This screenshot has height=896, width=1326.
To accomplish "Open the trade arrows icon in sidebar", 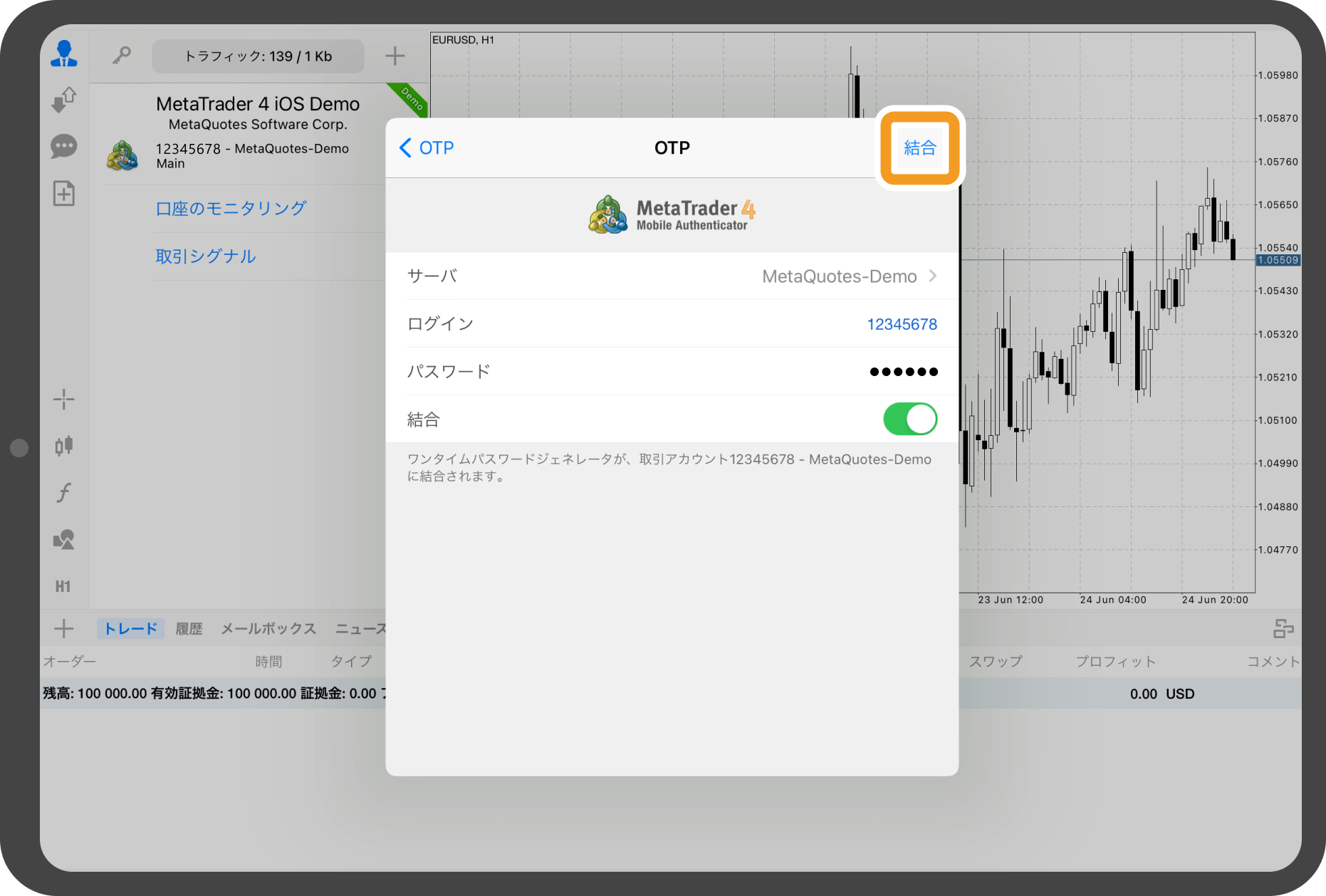I will [64, 100].
